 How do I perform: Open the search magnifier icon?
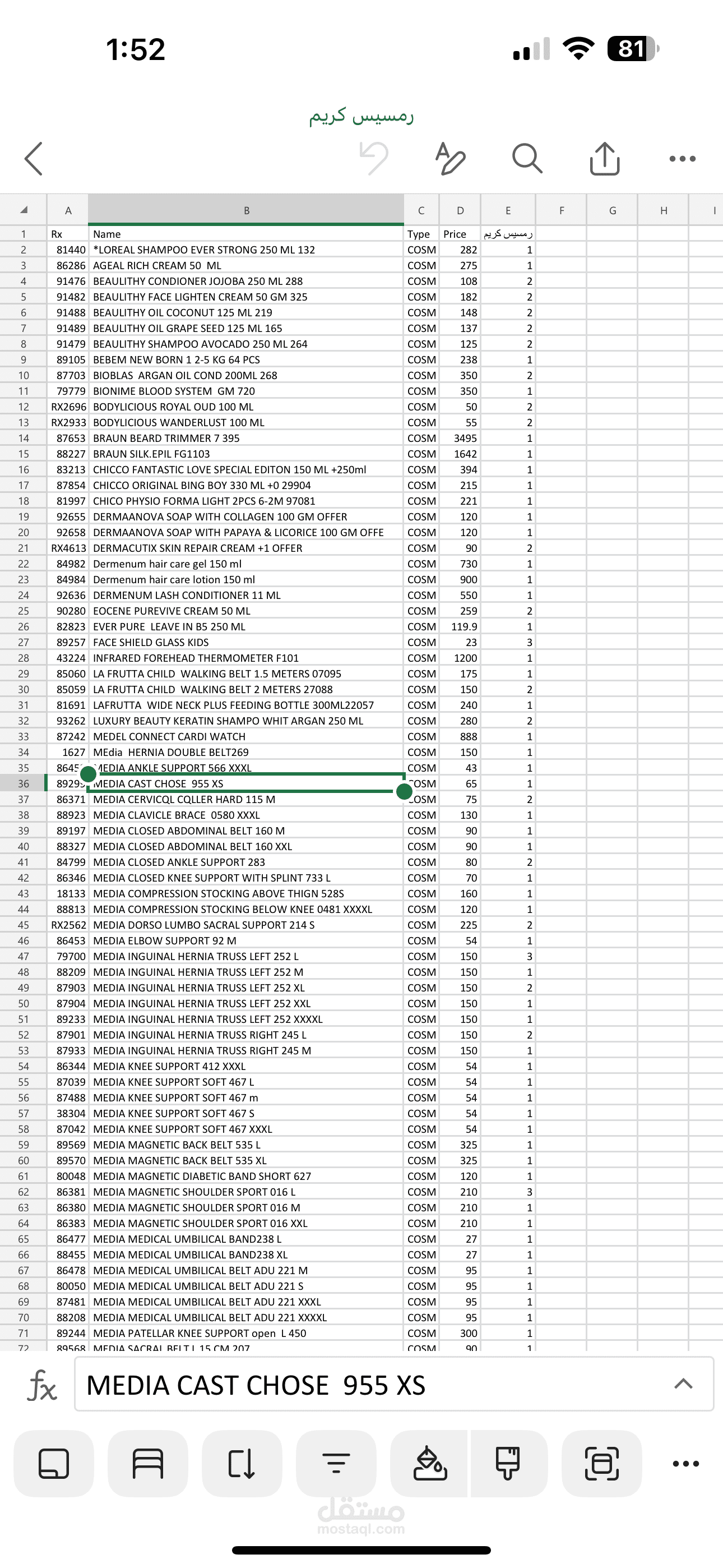click(527, 158)
